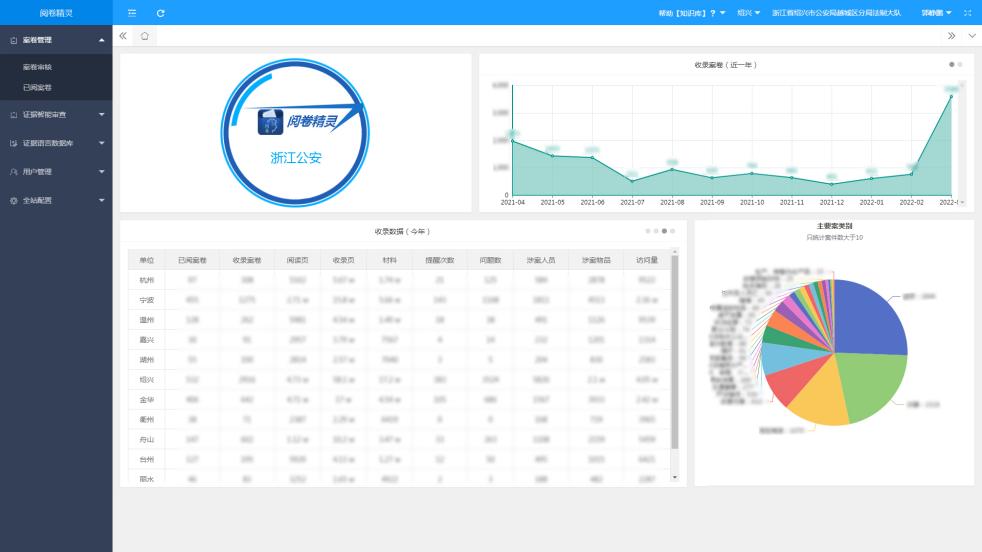Click the 证据智能审查 sidebar icon
982x552 pixels.
coord(14,115)
